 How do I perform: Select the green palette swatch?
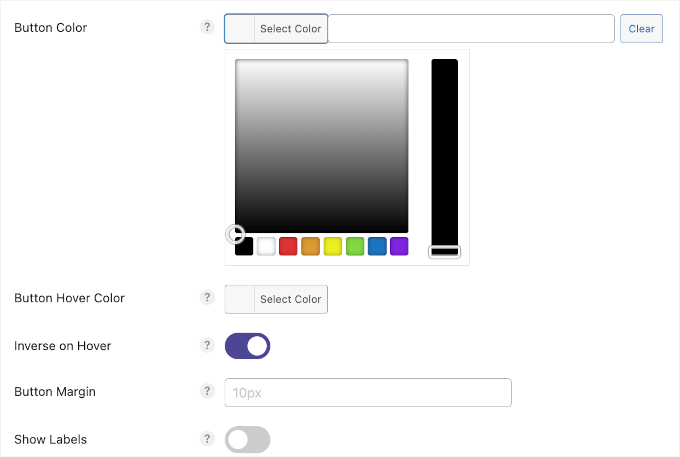(355, 246)
